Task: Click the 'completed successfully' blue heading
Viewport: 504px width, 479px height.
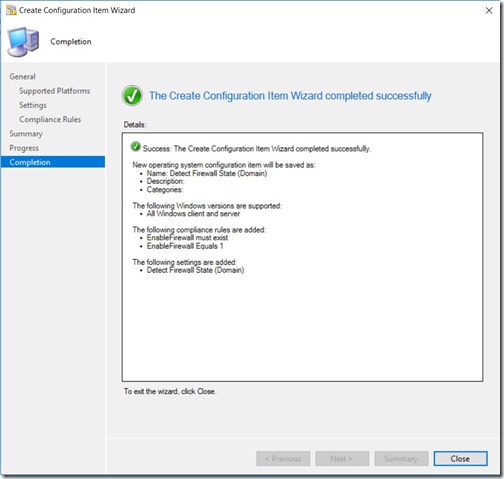Action: (x=290, y=96)
